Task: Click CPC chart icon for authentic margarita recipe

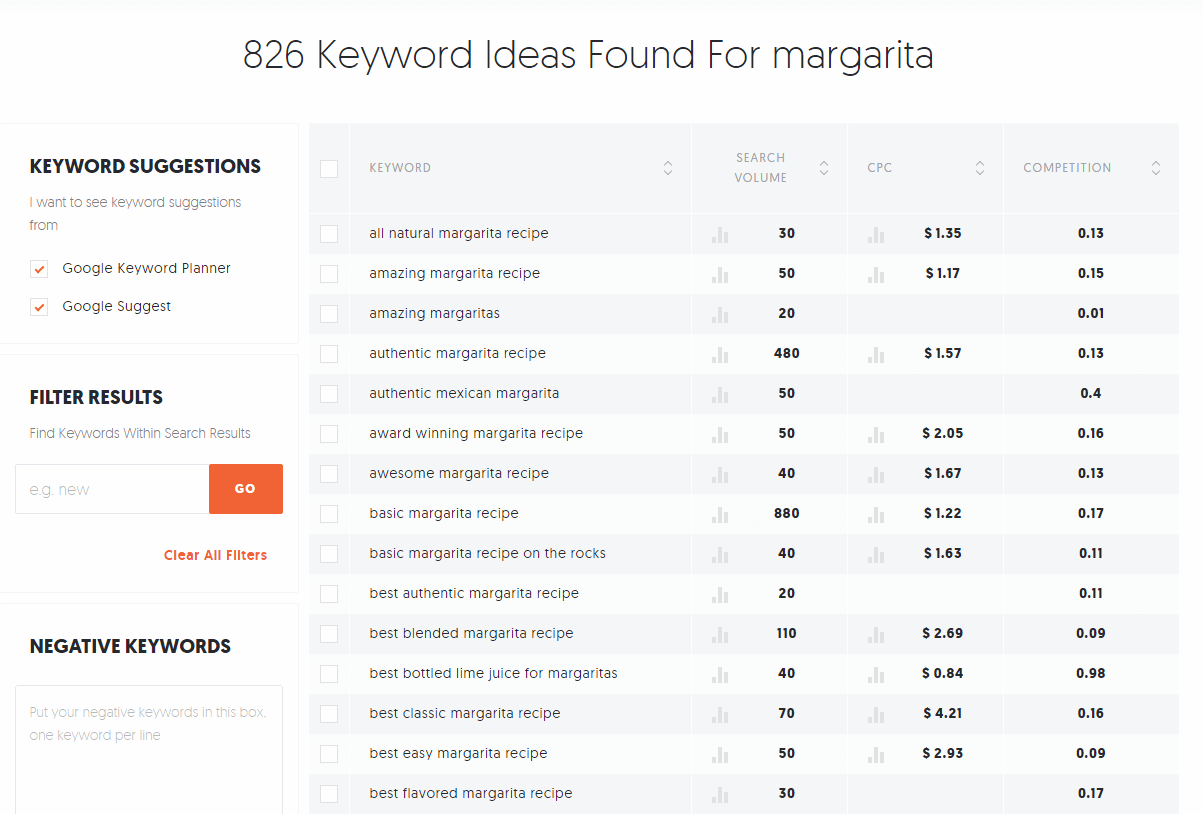Action: (x=876, y=354)
